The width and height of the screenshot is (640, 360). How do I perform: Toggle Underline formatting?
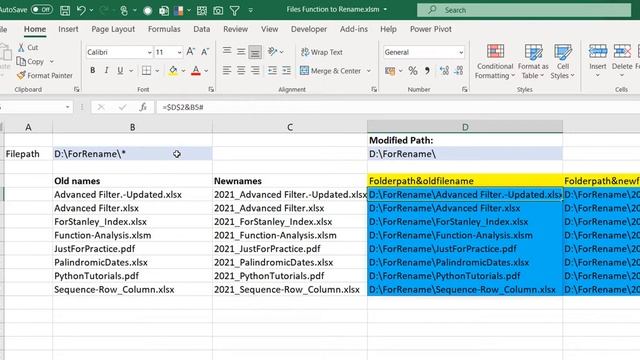tap(120, 70)
